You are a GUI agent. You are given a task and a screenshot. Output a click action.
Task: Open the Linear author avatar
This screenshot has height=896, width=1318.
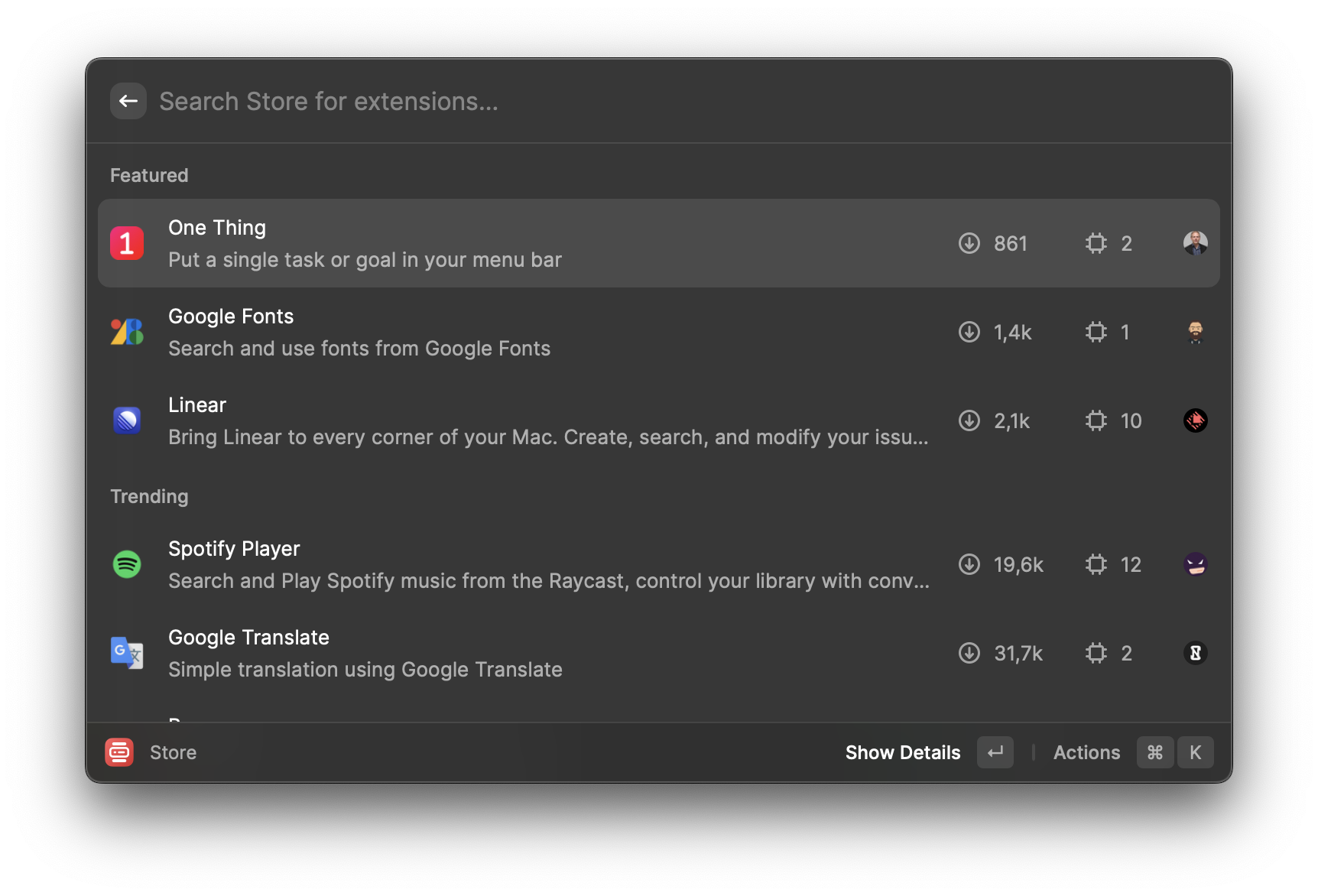click(1196, 420)
